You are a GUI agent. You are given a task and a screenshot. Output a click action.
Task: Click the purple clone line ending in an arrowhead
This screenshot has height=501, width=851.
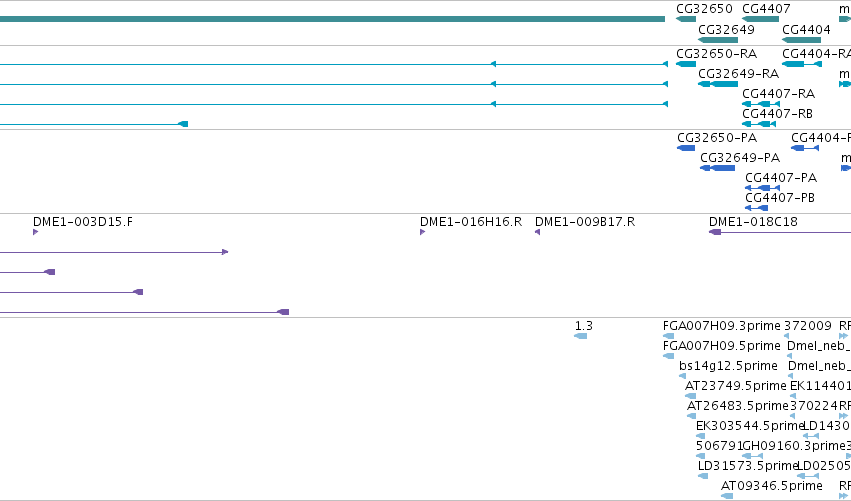[x=114, y=252]
